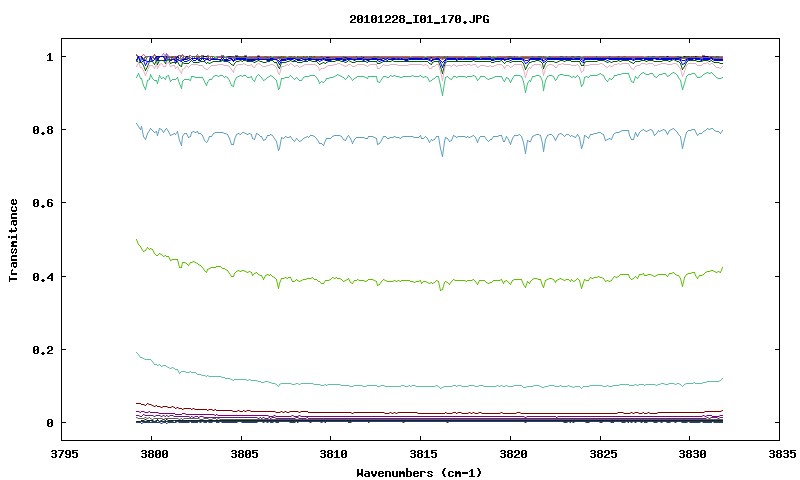Click the y-axis tick label 0
Screen dimensions: 800x480
[50, 423]
